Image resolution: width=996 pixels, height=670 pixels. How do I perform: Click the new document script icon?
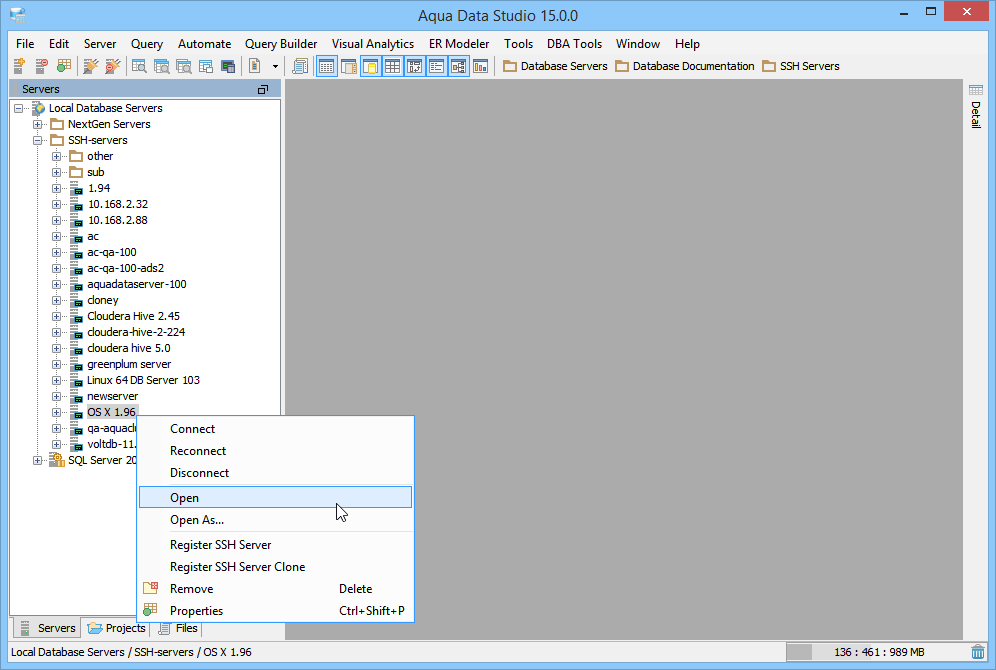tap(255, 66)
